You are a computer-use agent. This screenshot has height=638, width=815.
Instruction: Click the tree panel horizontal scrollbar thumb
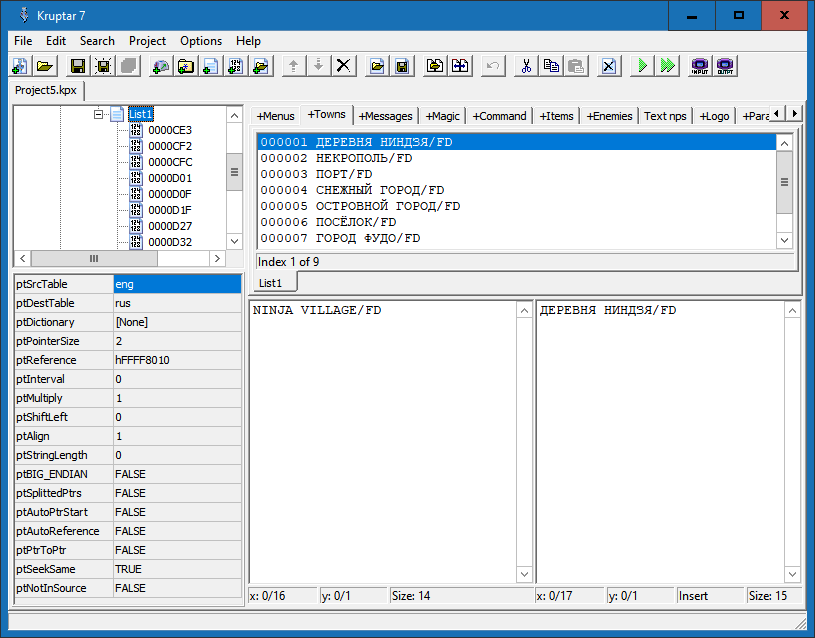[94, 258]
